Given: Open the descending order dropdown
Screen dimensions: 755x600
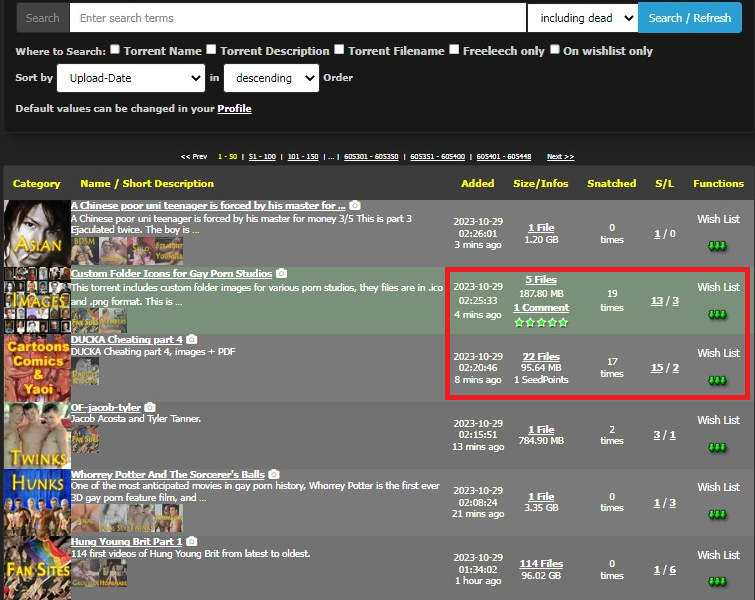Looking at the screenshot, I should [270, 78].
